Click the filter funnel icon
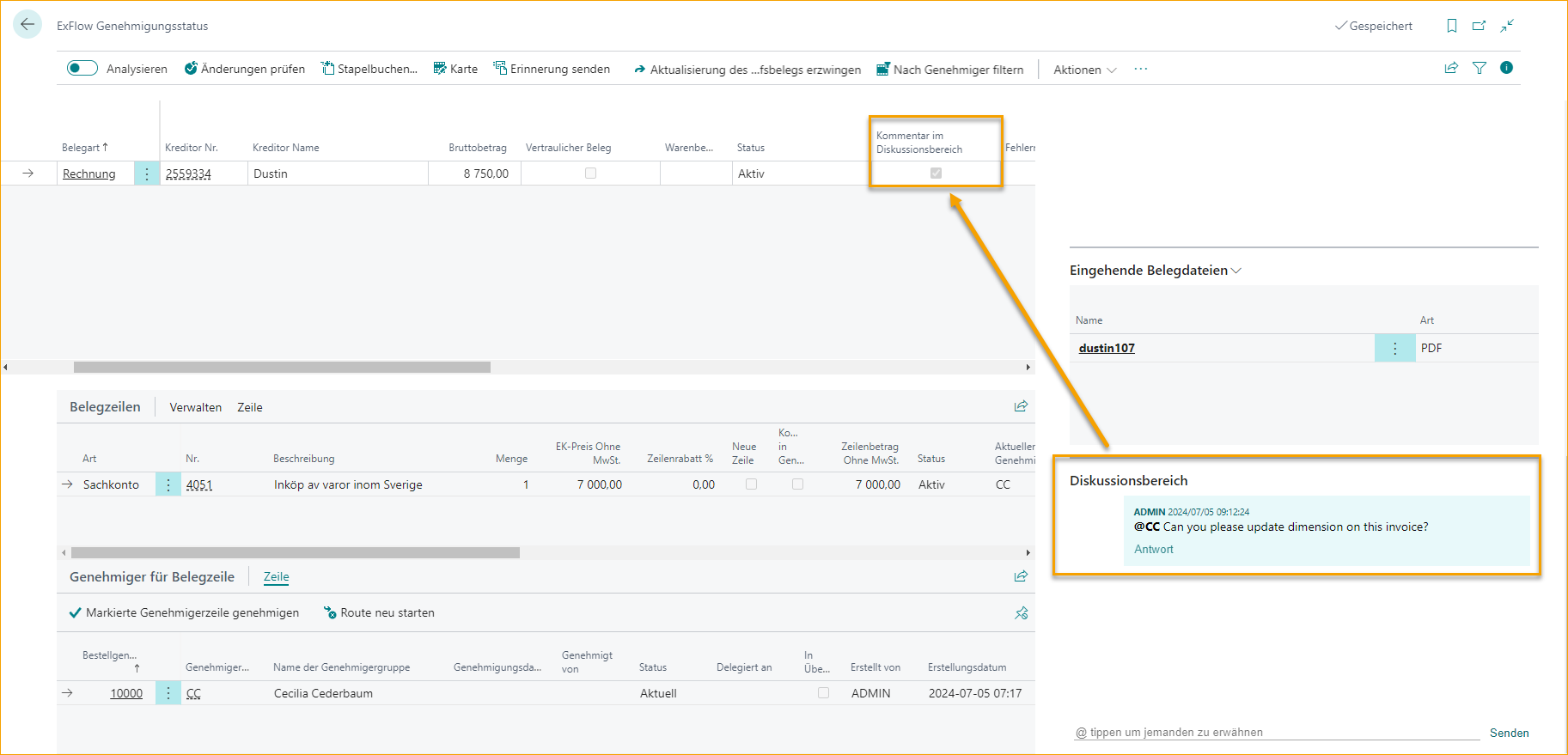The height and width of the screenshot is (755, 1568). [1479, 68]
